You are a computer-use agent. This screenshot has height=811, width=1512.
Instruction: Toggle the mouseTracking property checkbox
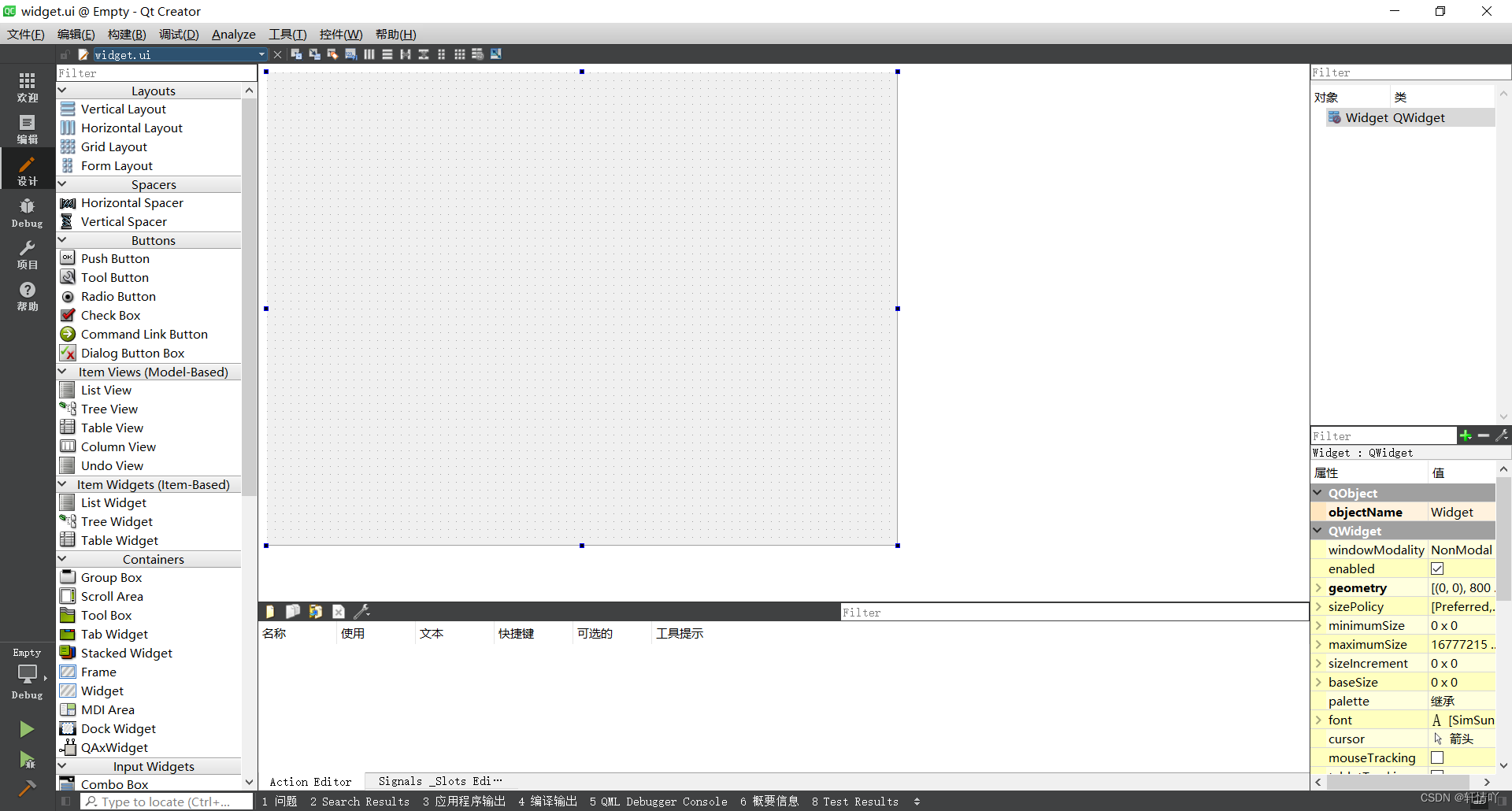pos(1437,757)
